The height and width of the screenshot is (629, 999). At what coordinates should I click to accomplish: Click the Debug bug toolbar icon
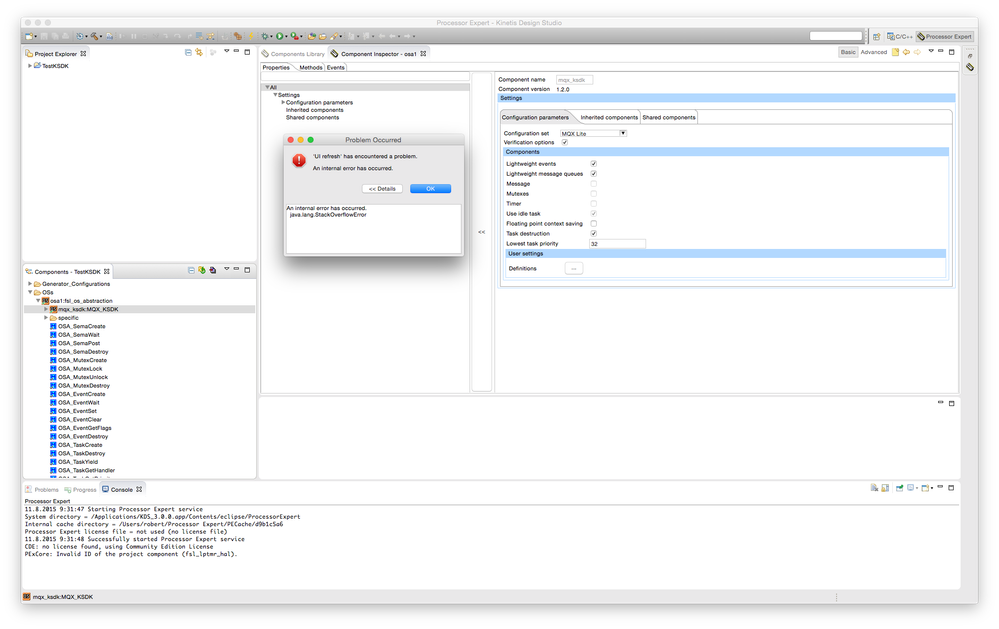point(265,36)
